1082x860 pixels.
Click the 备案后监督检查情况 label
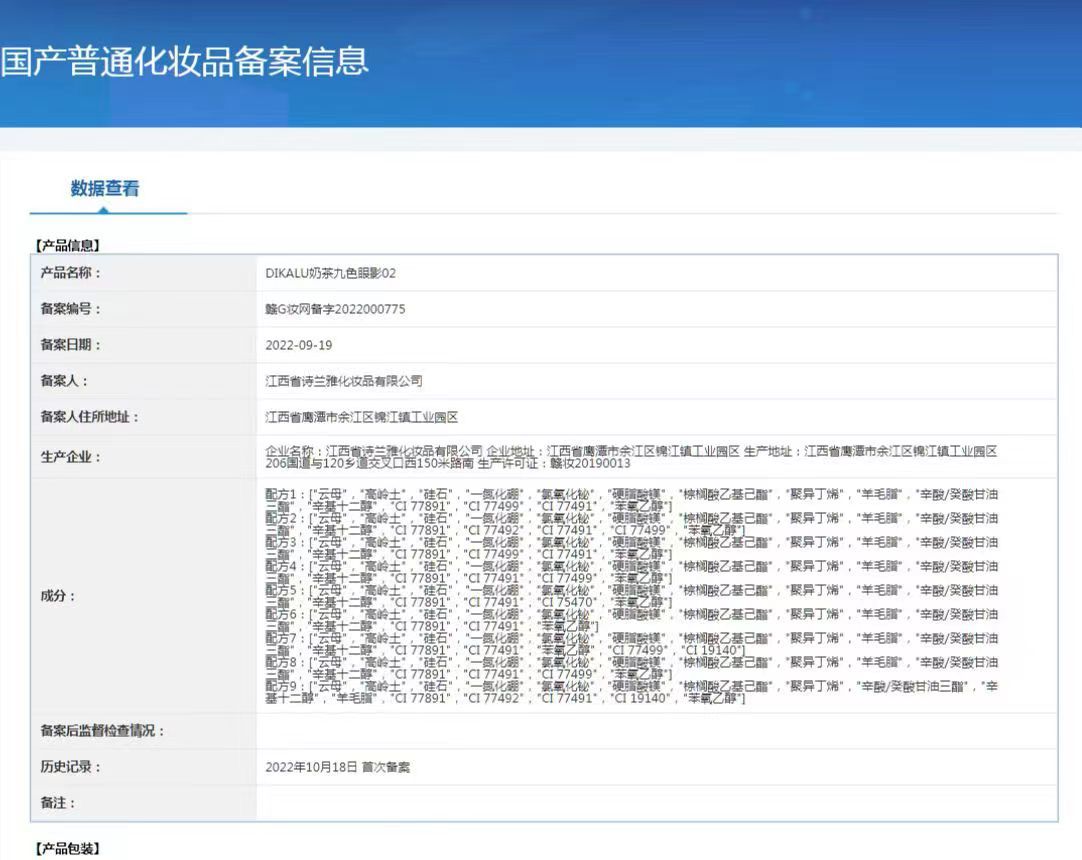click(102, 730)
